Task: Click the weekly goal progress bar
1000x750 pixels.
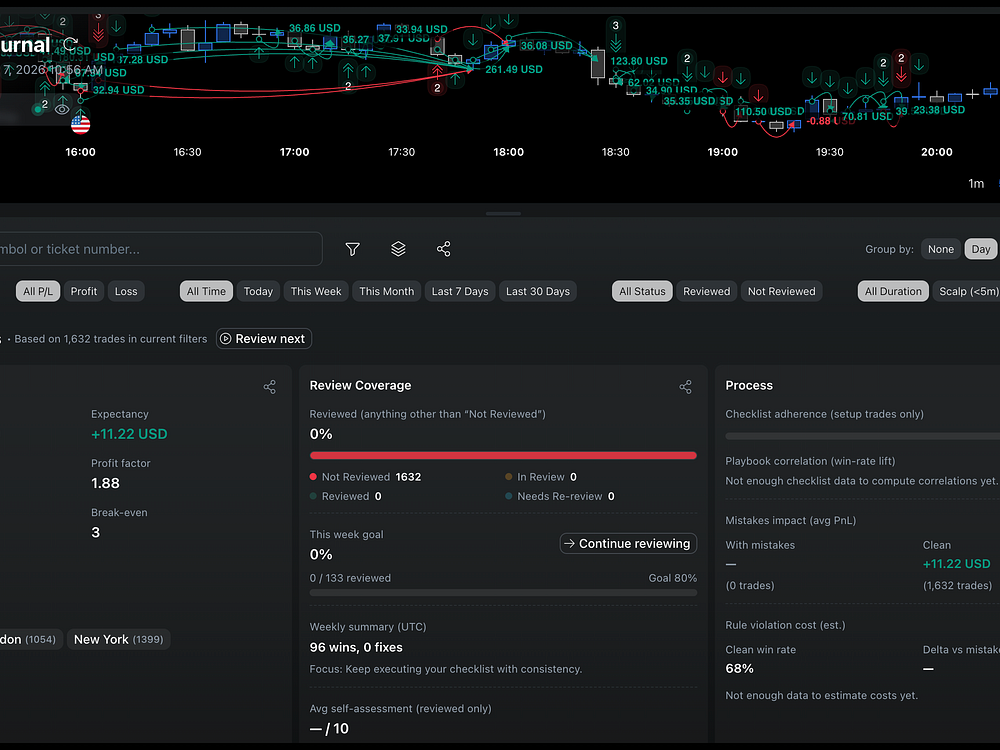Action: [x=503, y=592]
